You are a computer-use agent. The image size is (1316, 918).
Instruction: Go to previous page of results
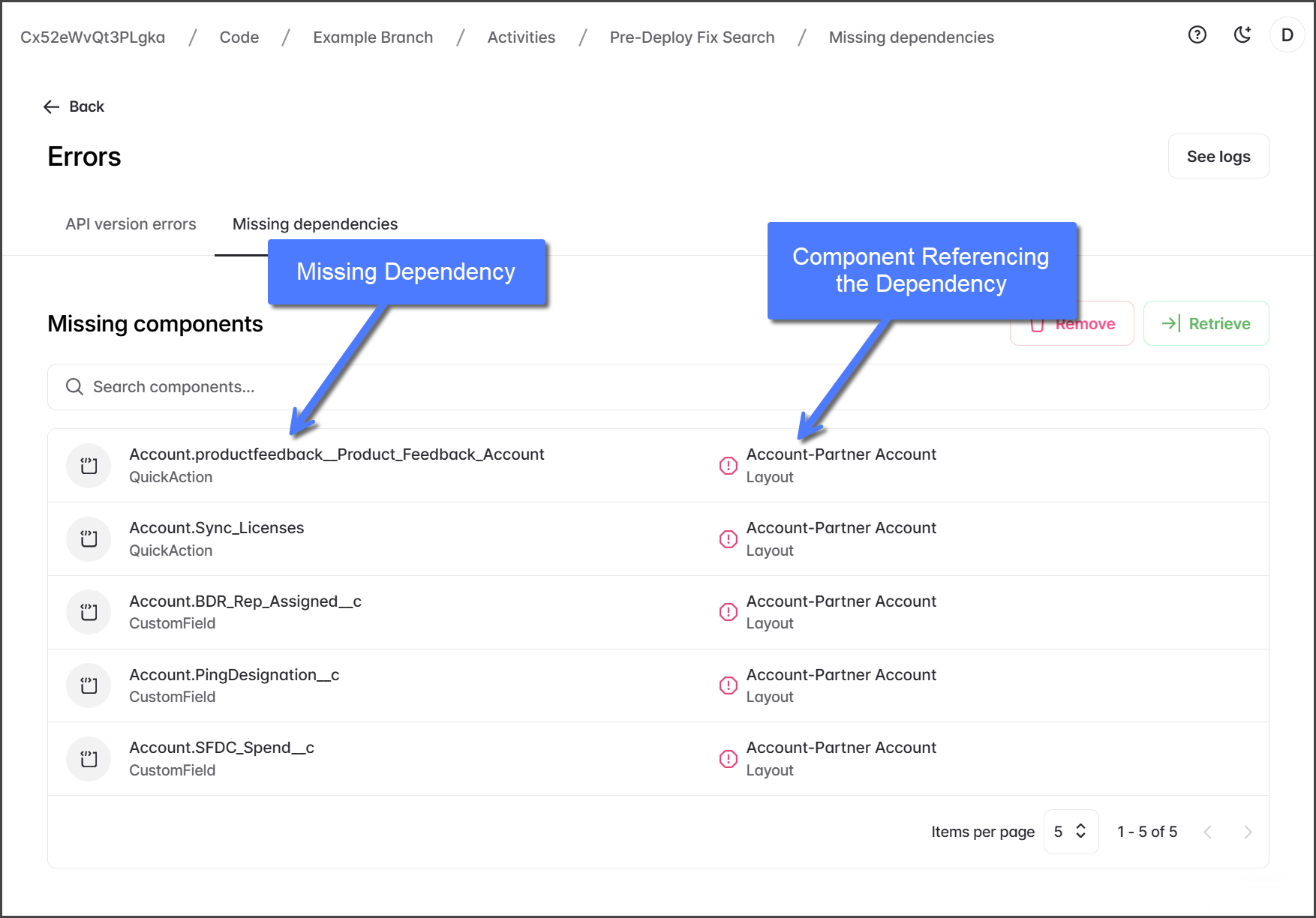pos(1207,832)
